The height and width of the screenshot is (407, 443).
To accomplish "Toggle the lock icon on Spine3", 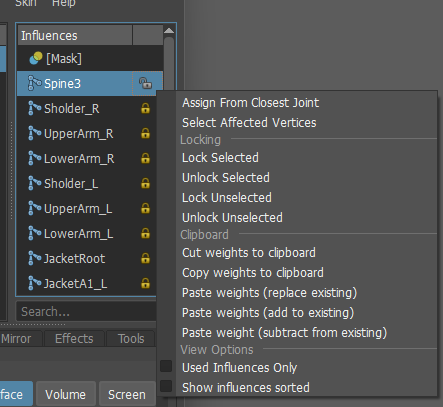I will click(x=145, y=83).
